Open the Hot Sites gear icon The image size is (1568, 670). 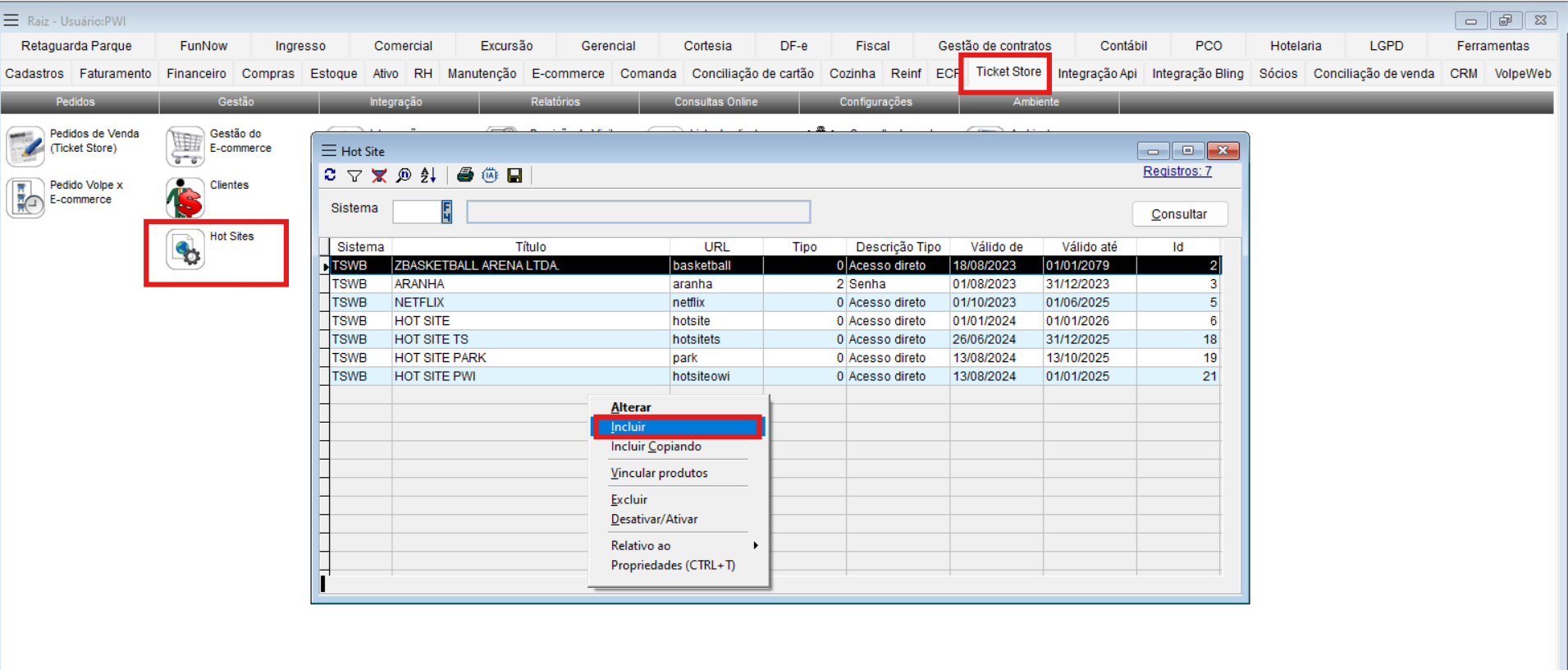(x=185, y=250)
